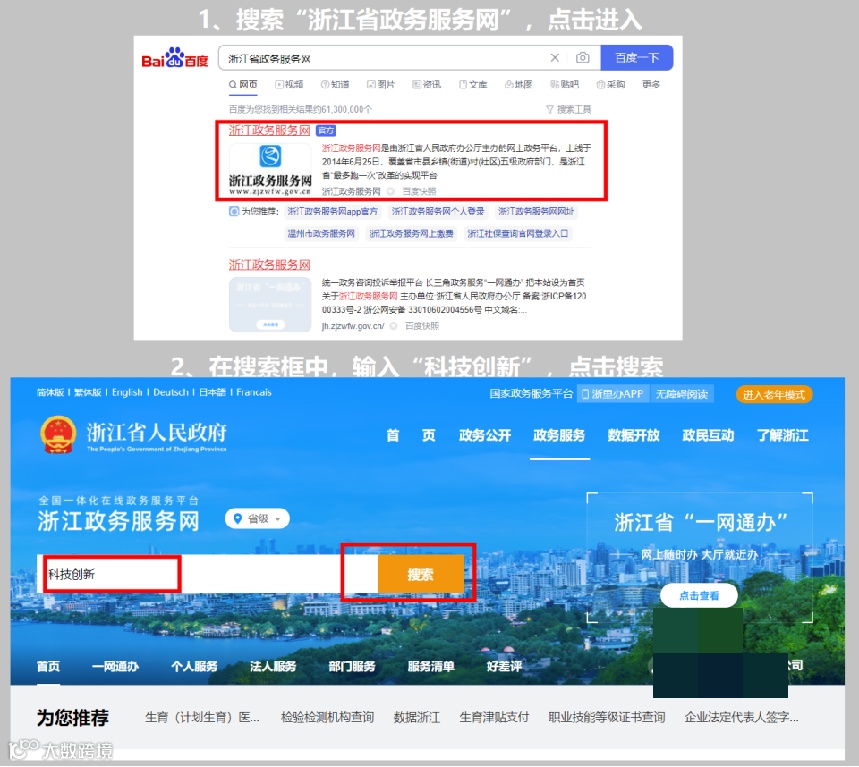Select the 贴吧 search tab
Viewport: 859px width, 767px height.
pos(564,84)
